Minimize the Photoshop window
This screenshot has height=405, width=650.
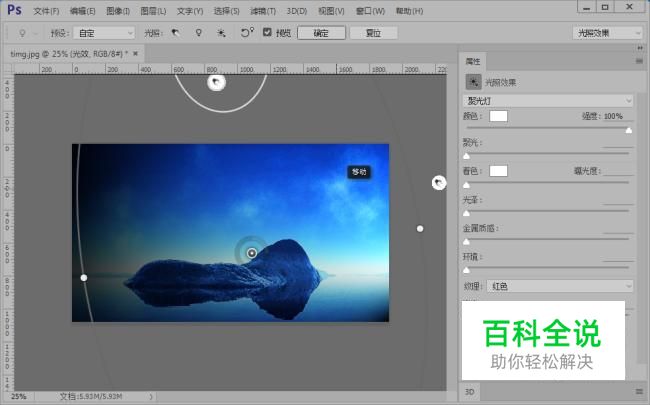point(587,7)
